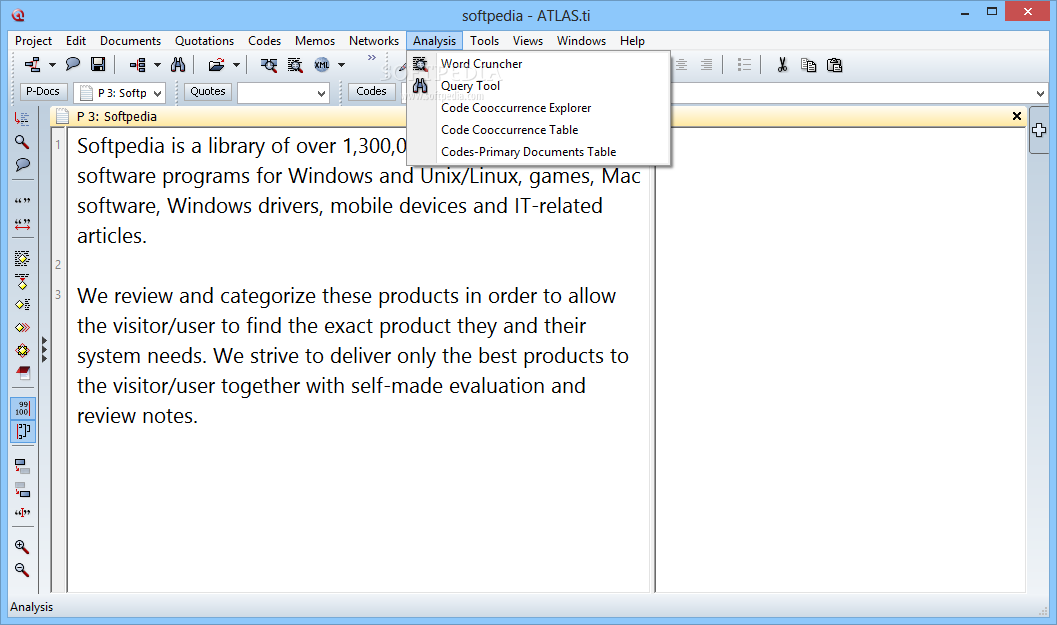Click the P-Docs button
The image size is (1057, 625).
[42, 92]
